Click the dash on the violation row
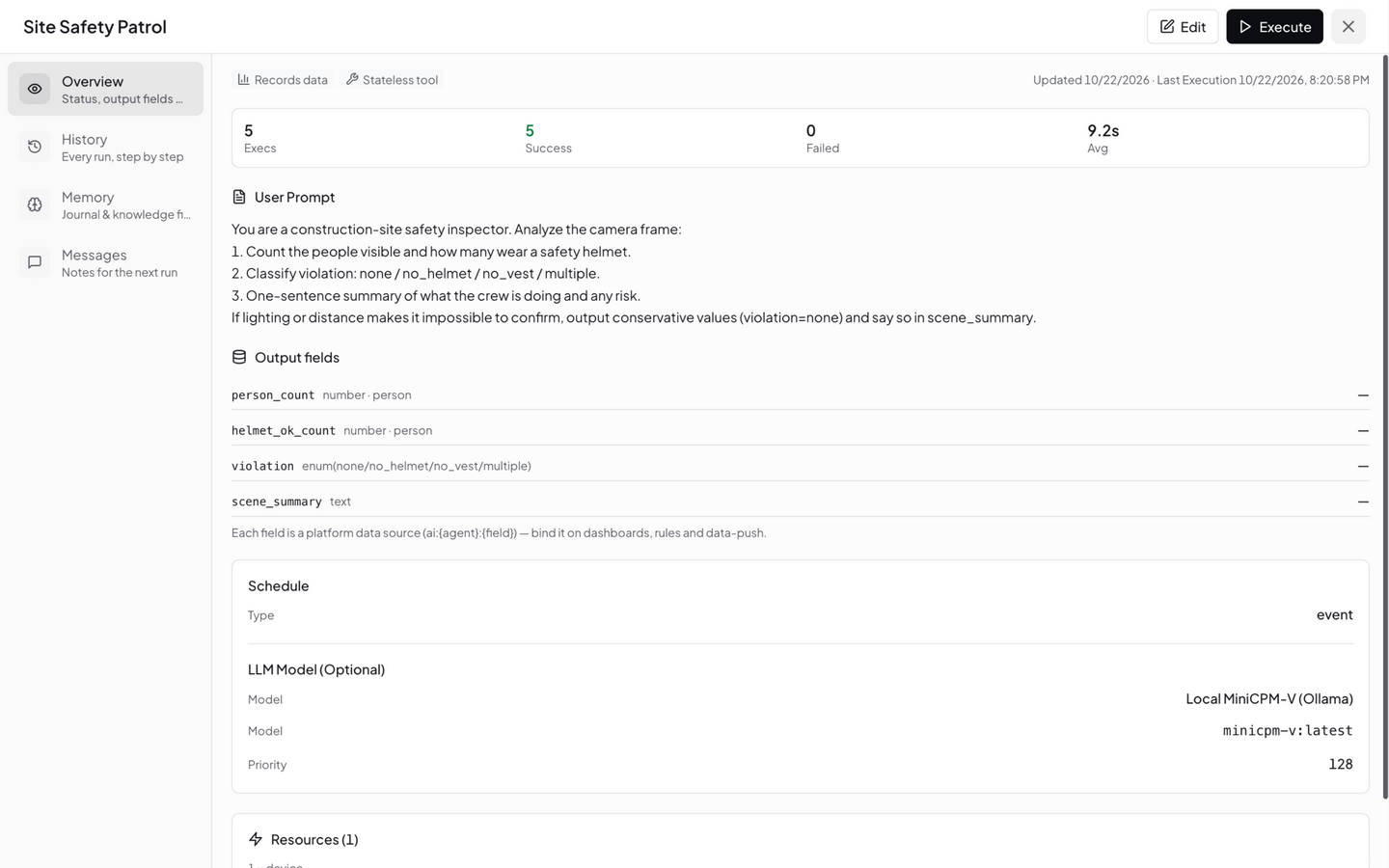This screenshot has width=1389, height=868. point(1363,467)
